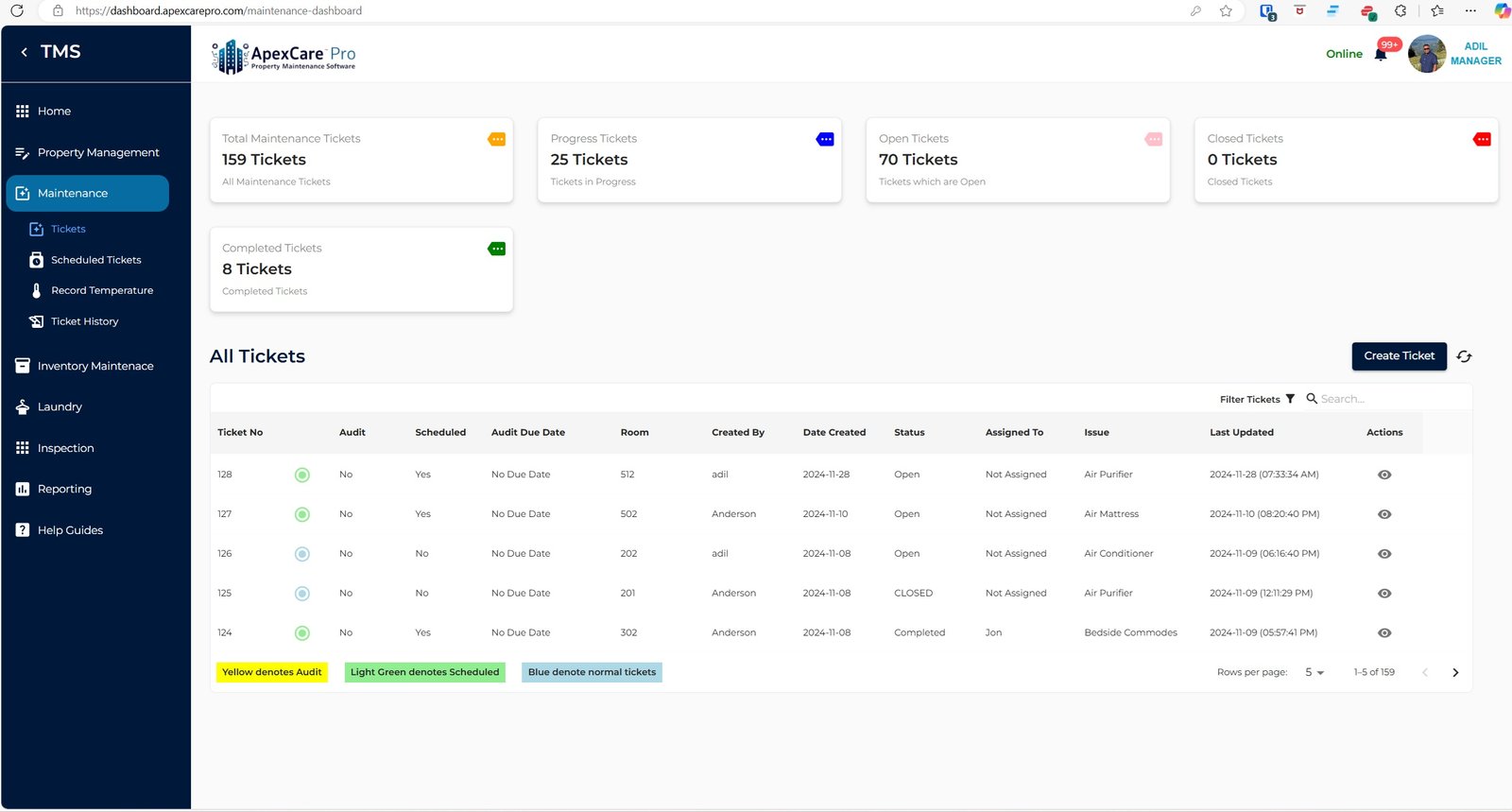Image resolution: width=1512 pixels, height=812 pixels.
Task: Click the blue status circle for ticket 126
Action: (302, 554)
